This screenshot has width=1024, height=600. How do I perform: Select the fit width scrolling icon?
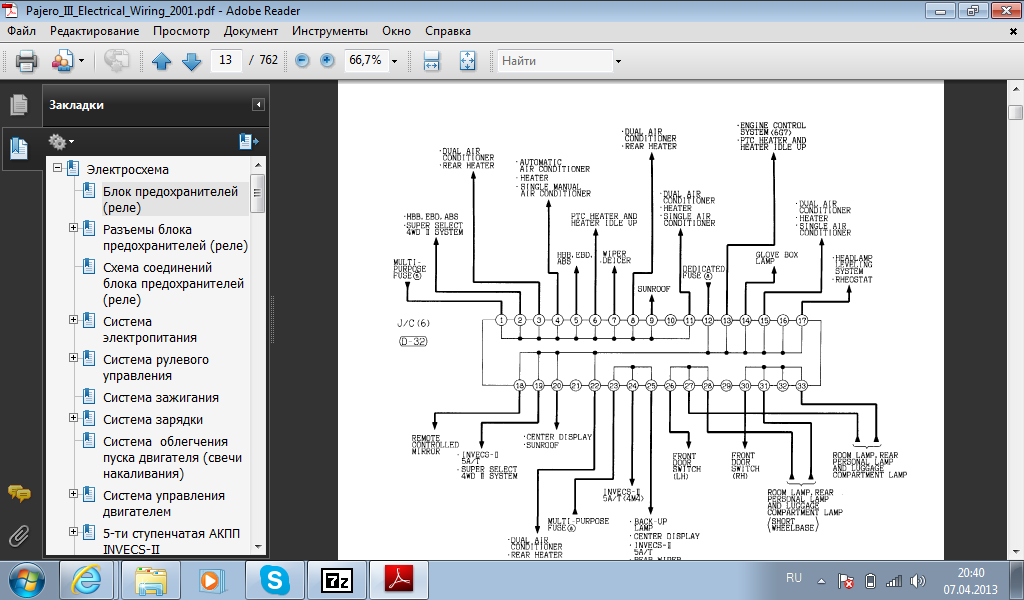point(432,61)
